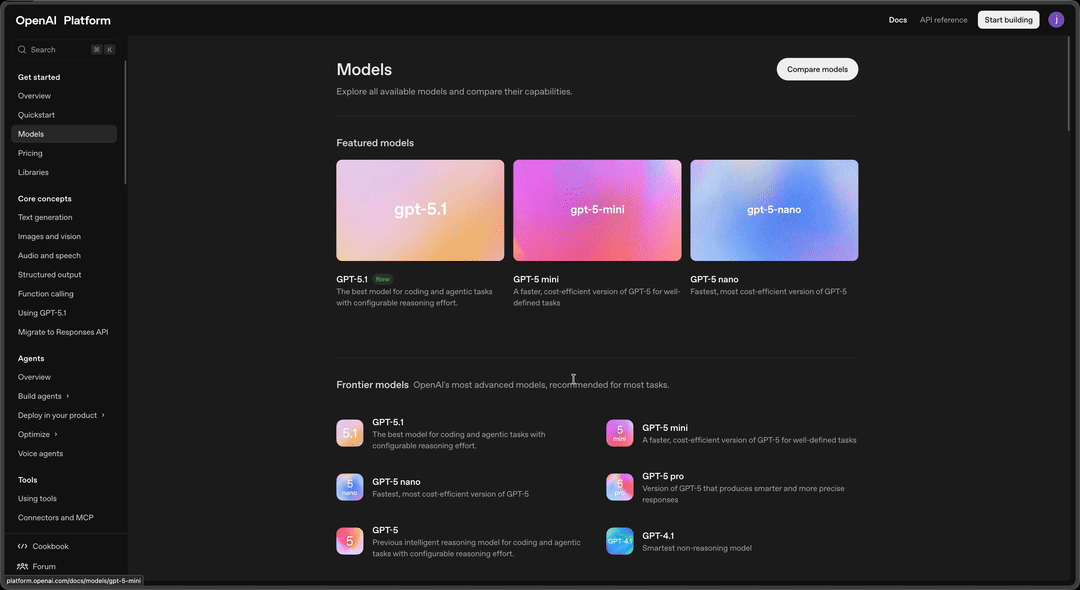Screen dimensions: 1080x590
Task: Click the GPT-5 pro model icon
Action: (619, 487)
